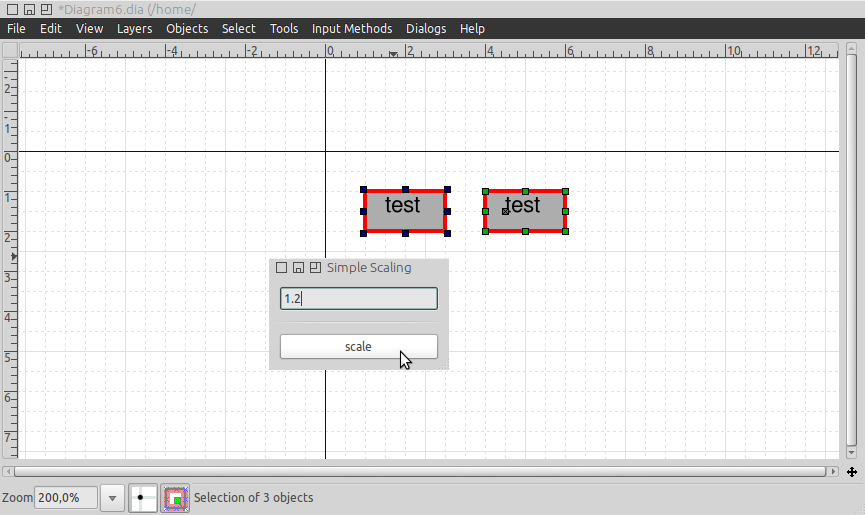Click first window icon of Simple Scaling dialog
865x515 pixels.
(281, 268)
